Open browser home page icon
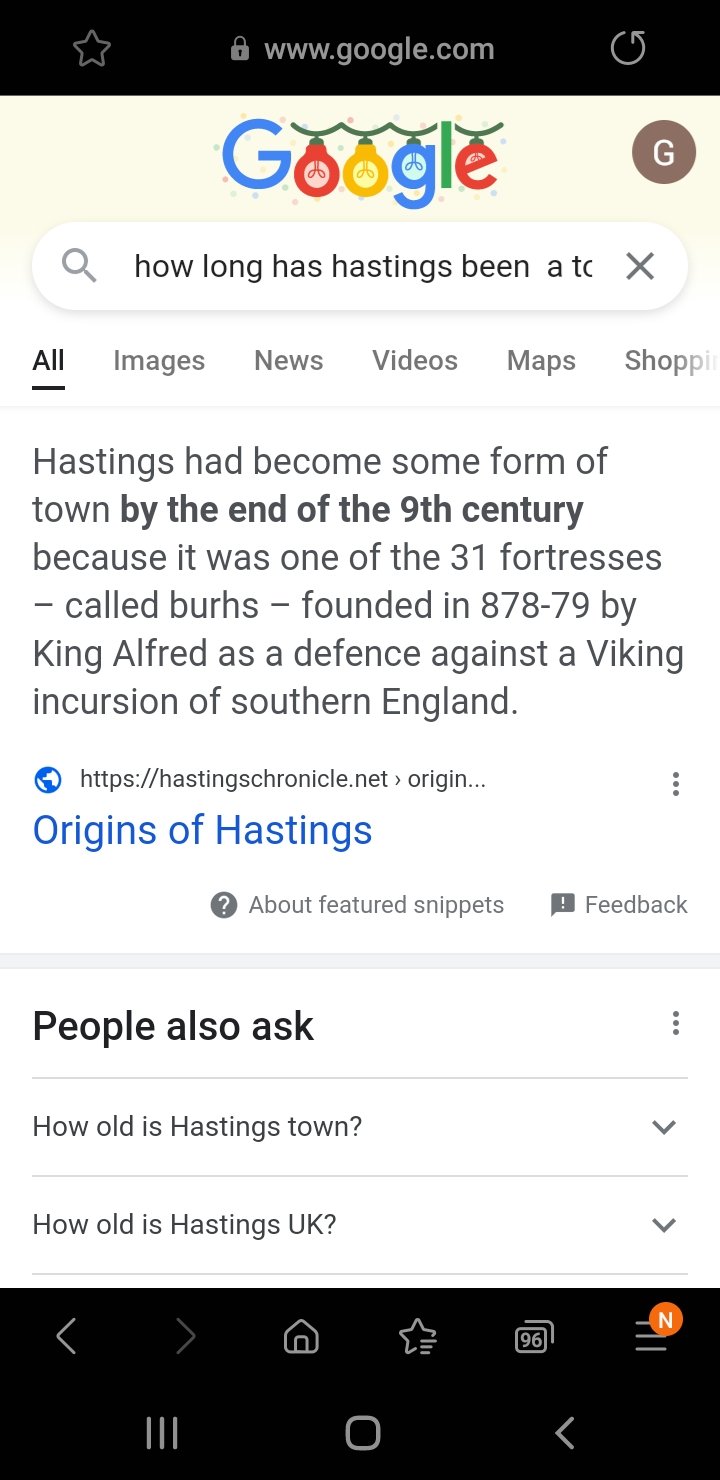This screenshot has width=720, height=1480. coord(301,1336)
